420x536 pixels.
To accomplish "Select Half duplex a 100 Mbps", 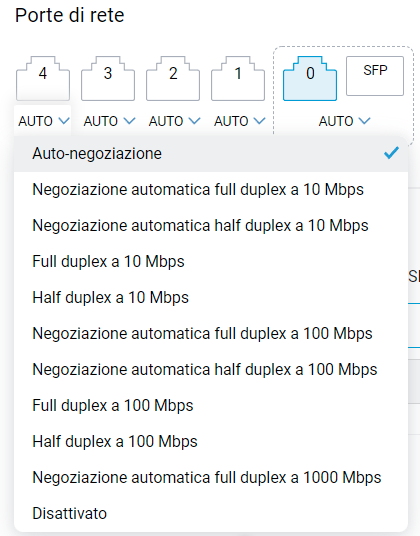I will 211,442.
